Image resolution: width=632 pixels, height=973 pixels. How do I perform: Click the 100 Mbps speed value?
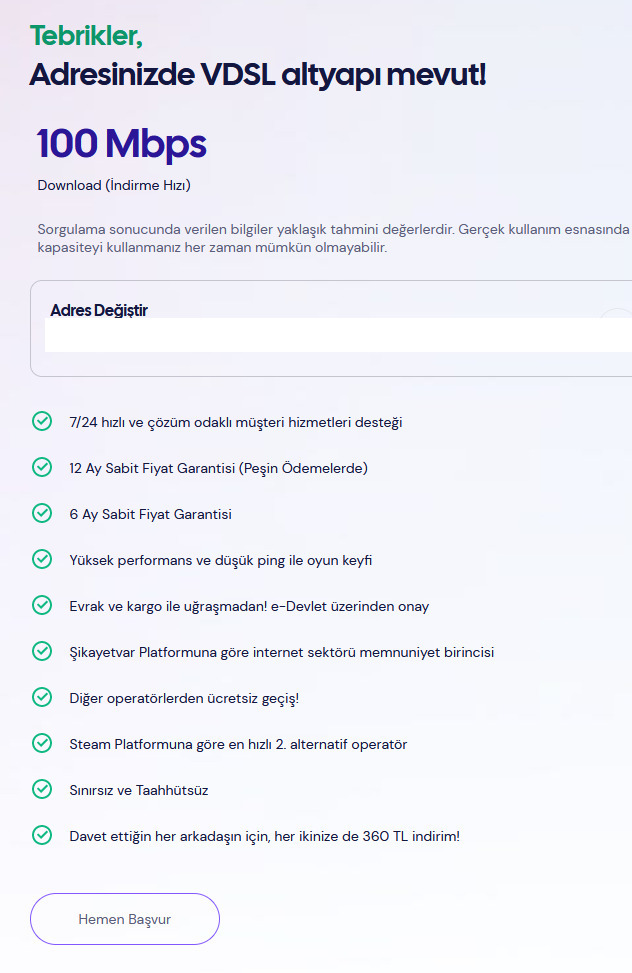pos(122,144)
